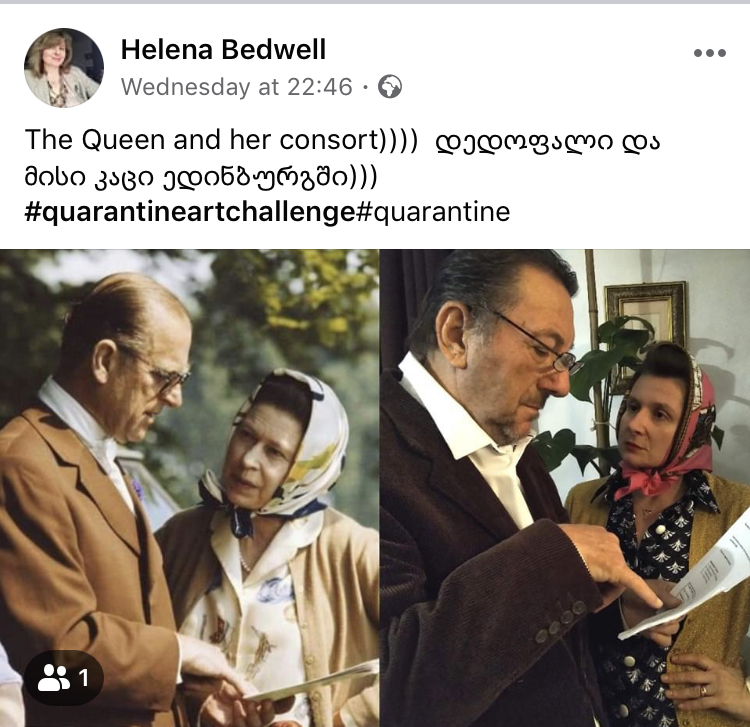This screenshot has height=727, width=750.
Task: Click the public globe privacy icon
Action: coord(390,87)
